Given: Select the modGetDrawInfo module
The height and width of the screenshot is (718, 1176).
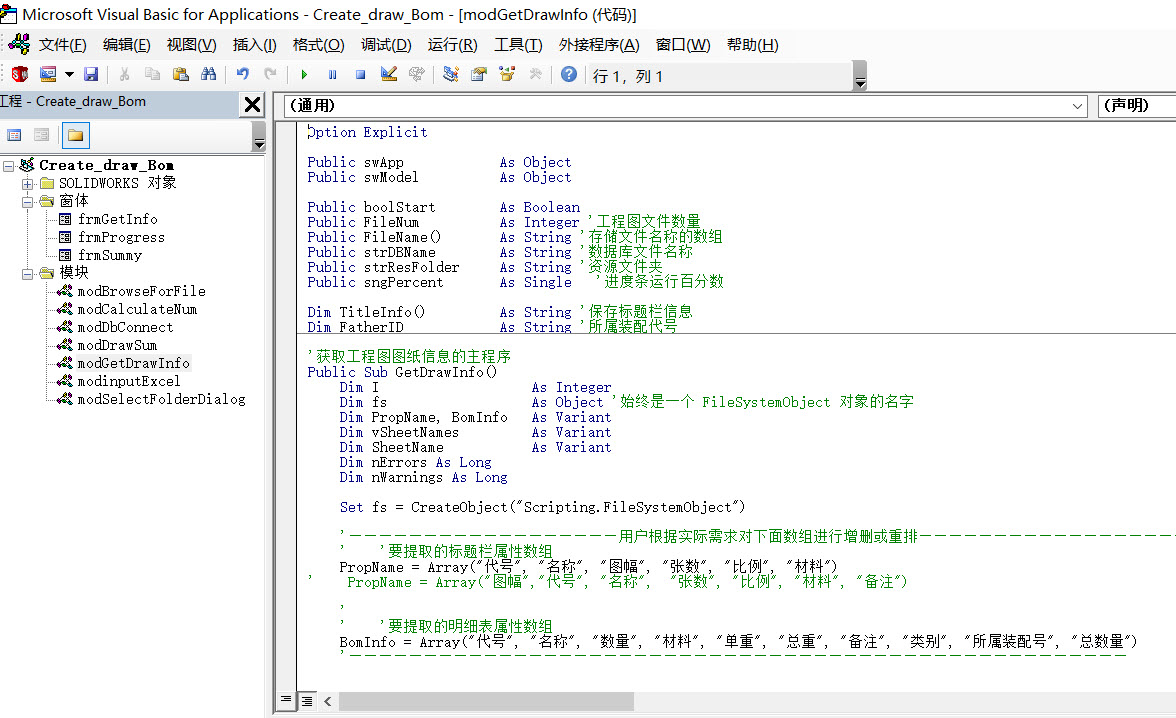Looking at the screenshot, I should click(134, 363).
